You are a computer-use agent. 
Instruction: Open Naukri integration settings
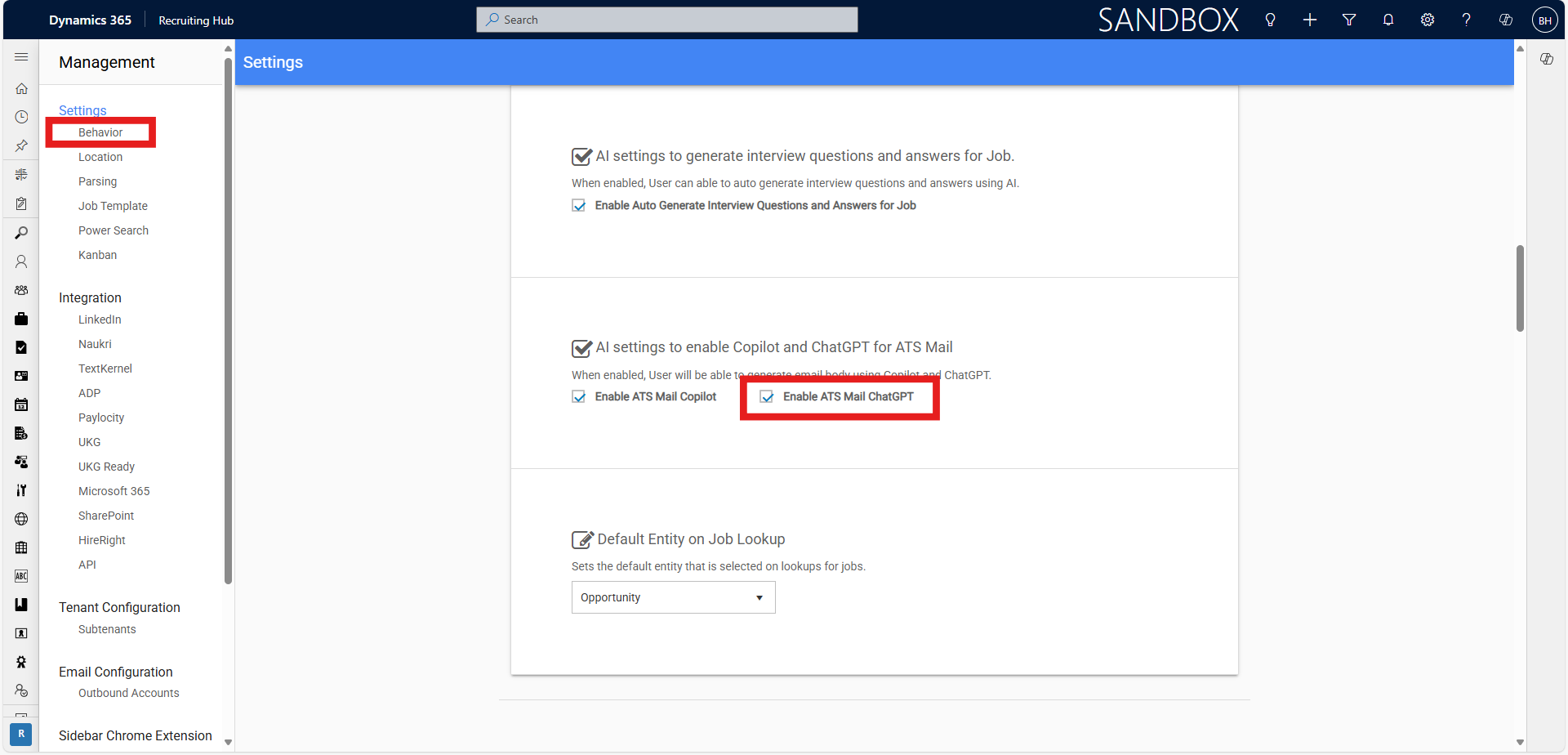pos(95,344)
